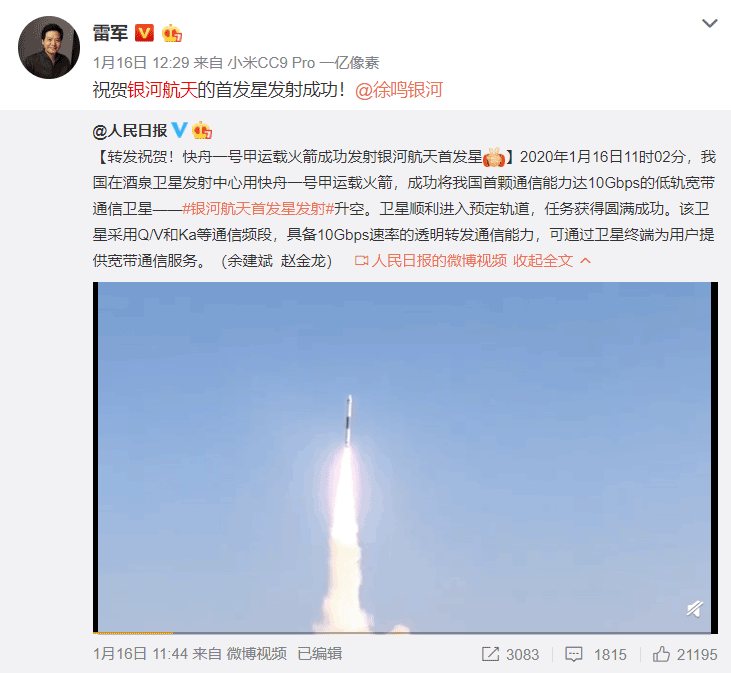The width and height of the screenshot is (731, 673).
Task: Open 人民日报的微博视频 link
Action: coord(431,261)
